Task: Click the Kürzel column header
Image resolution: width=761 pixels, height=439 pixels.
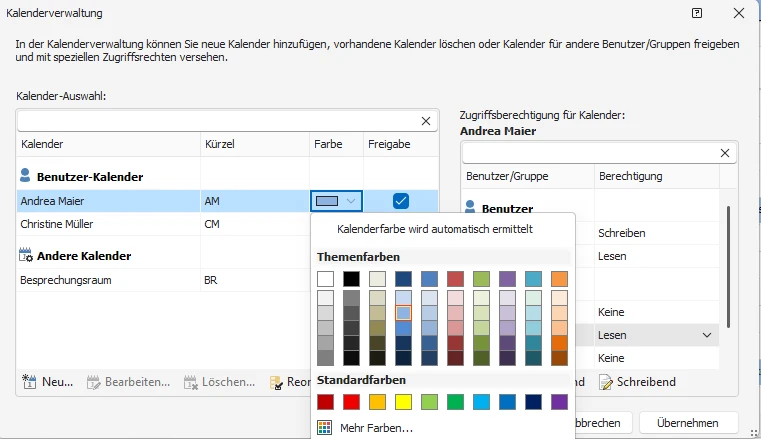Action: coord(255,144)
